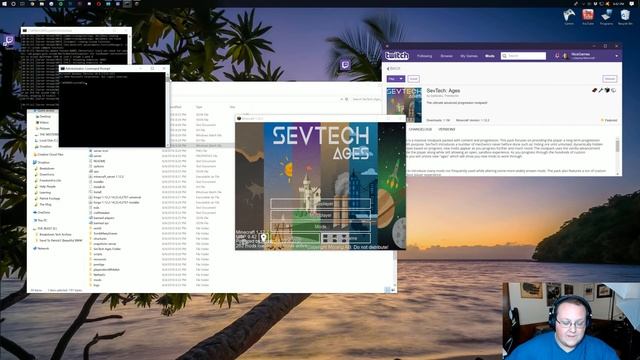Select the logs folder in Explorer
This screenshot has width=640, height=360.
point(96,285)
